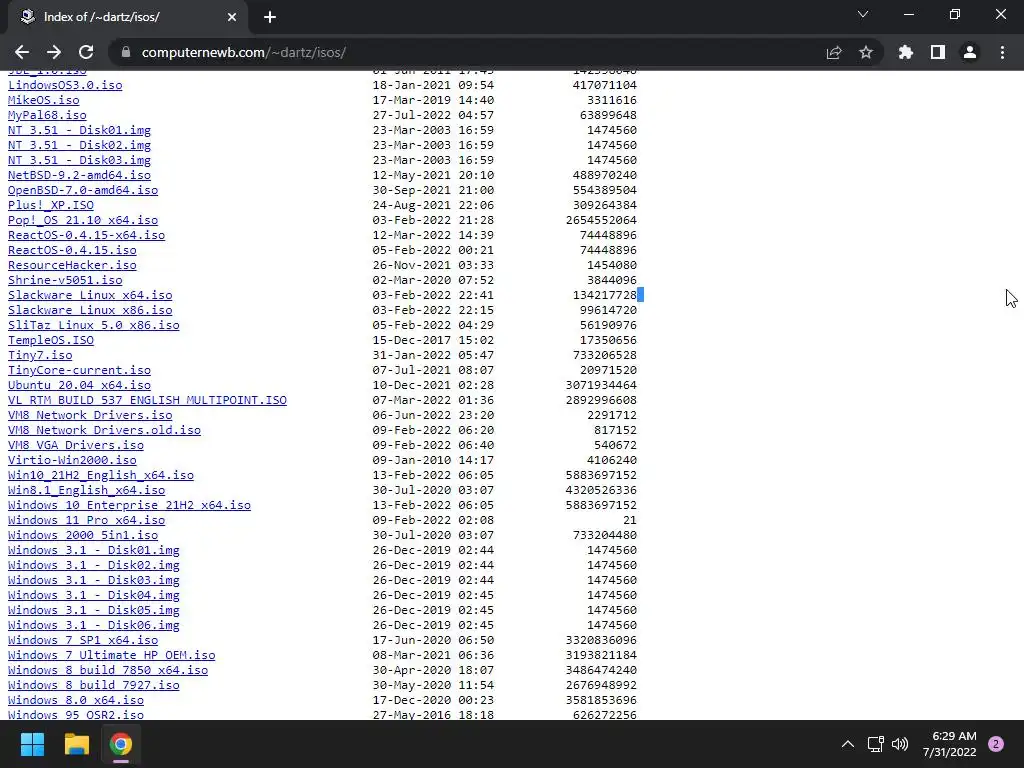Open Windows 7 Ultimate HP OEM.iso
The height and width of the screenshot is (768, 1024).
pyautogui.click(x=112, y=656)
